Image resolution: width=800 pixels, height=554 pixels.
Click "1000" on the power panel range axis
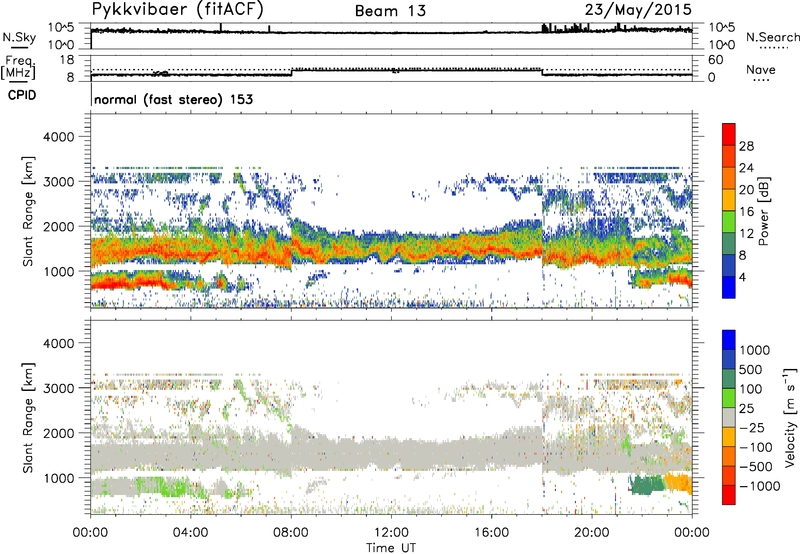pos(58,271)
